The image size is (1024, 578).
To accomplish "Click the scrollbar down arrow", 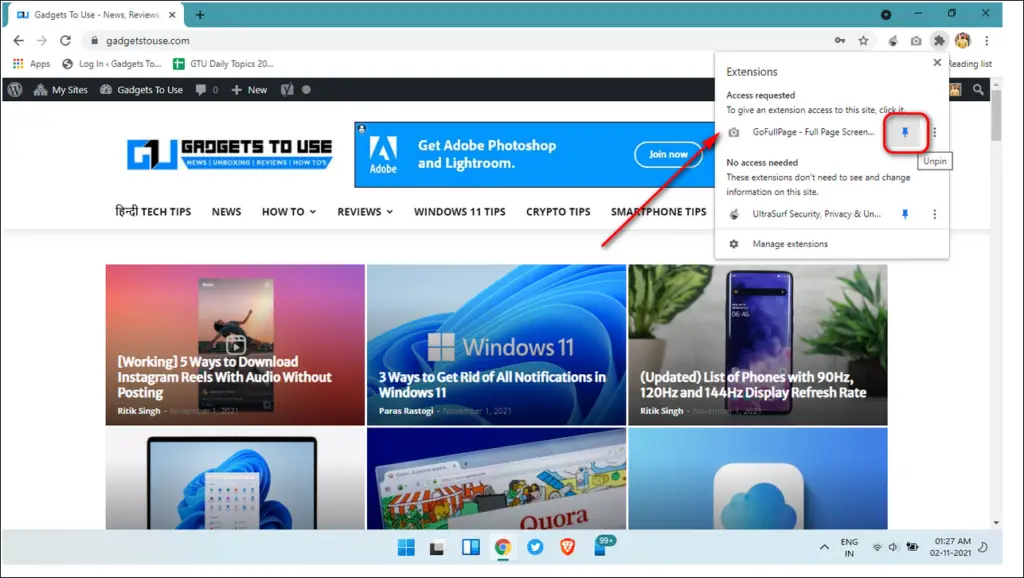I will 996,522.
